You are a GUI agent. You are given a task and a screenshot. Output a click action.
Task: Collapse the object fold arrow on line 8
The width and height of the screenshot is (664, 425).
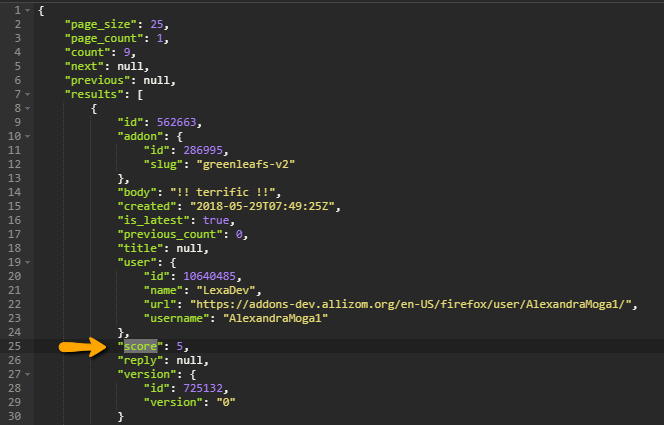(x=28, y=108)
